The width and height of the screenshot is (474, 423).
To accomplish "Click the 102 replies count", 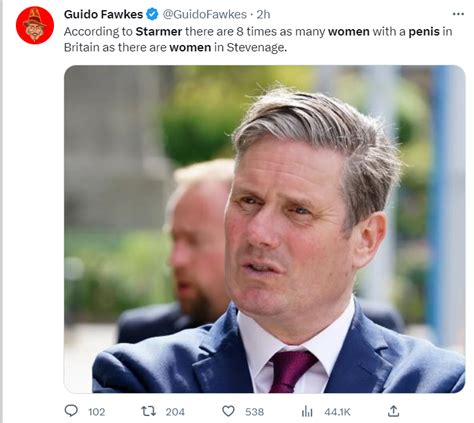I will pos(97,412).
